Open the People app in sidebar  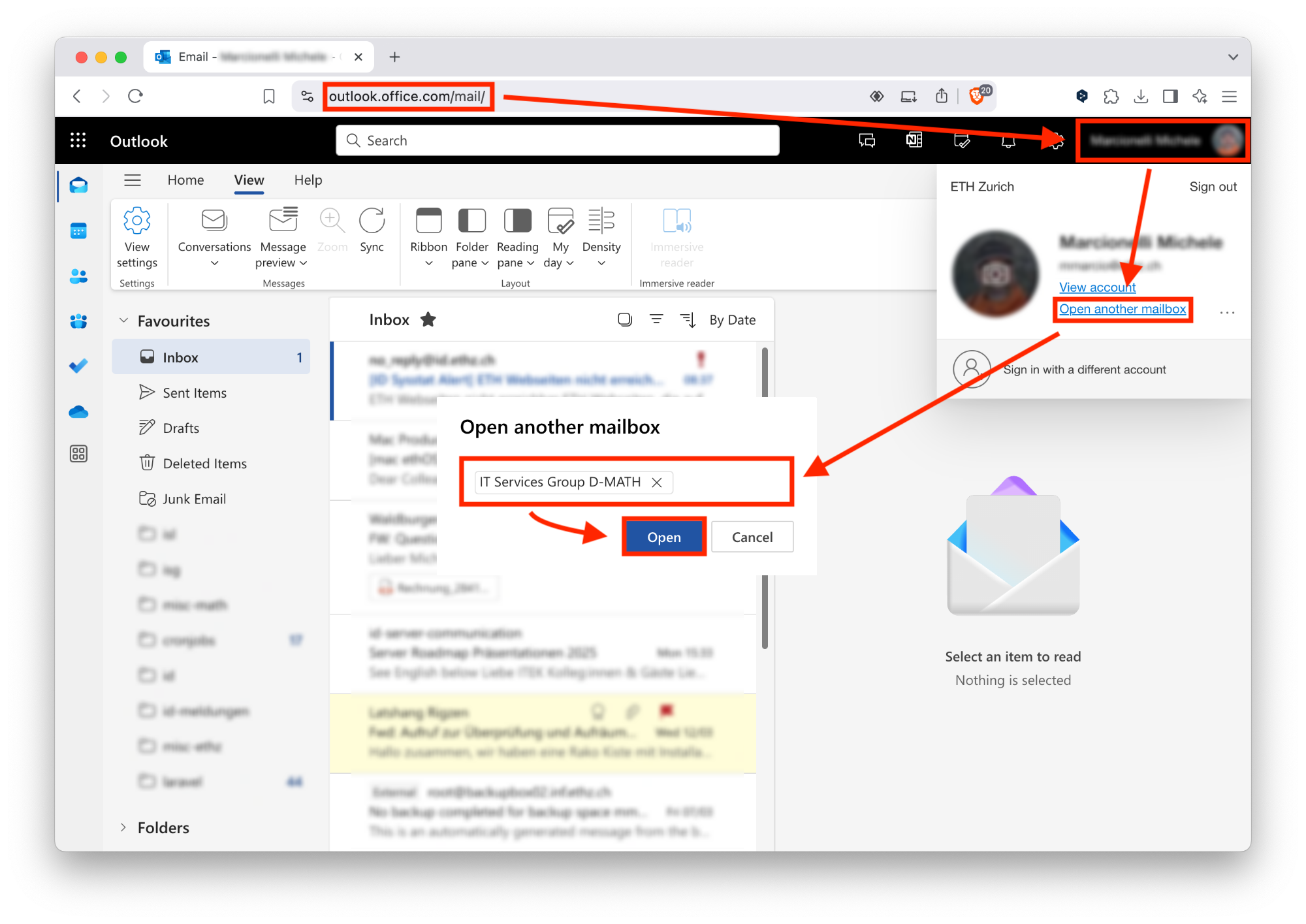(78, 276)
